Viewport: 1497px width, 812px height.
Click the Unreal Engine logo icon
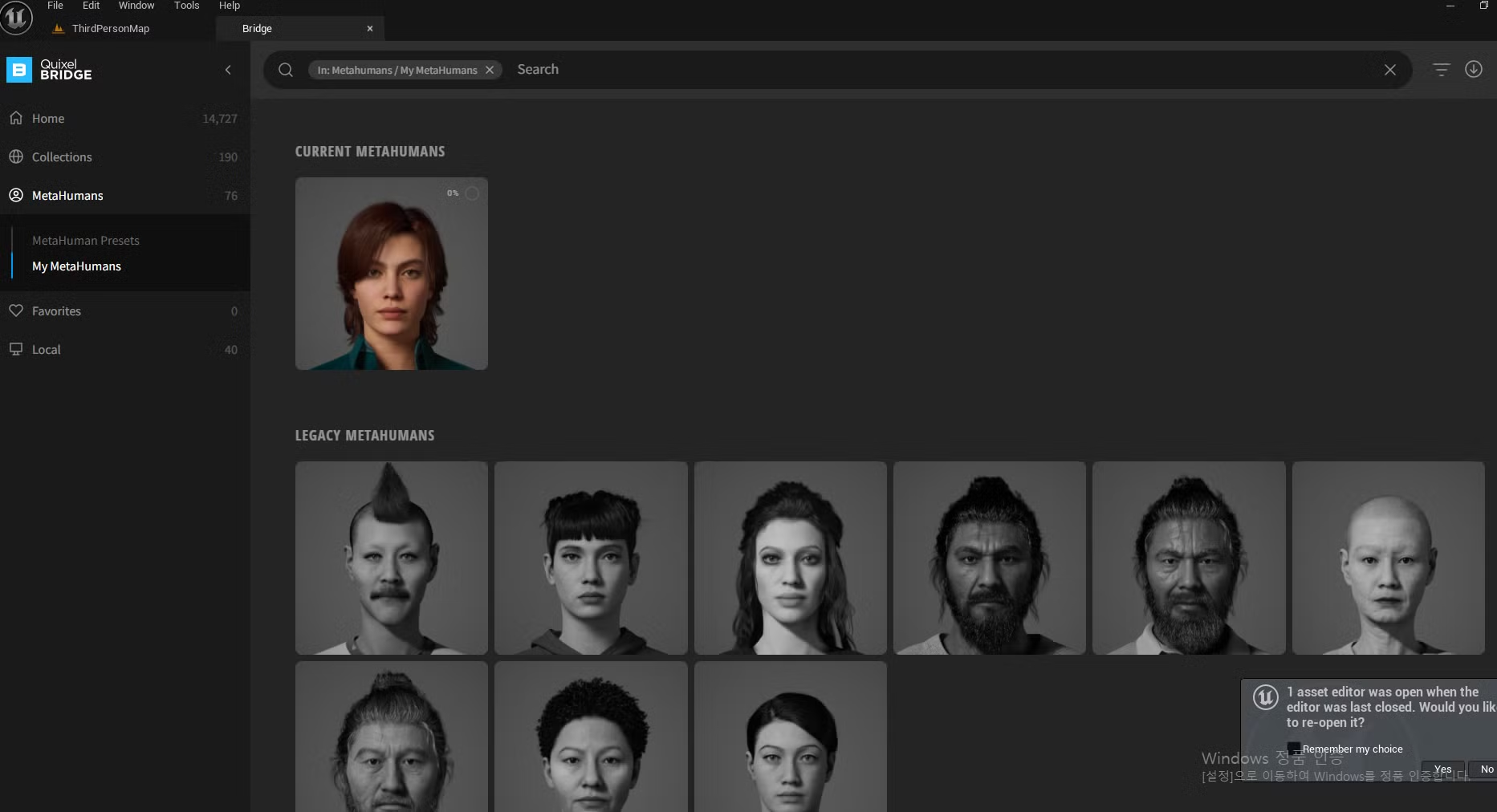[x=16, y=18]
